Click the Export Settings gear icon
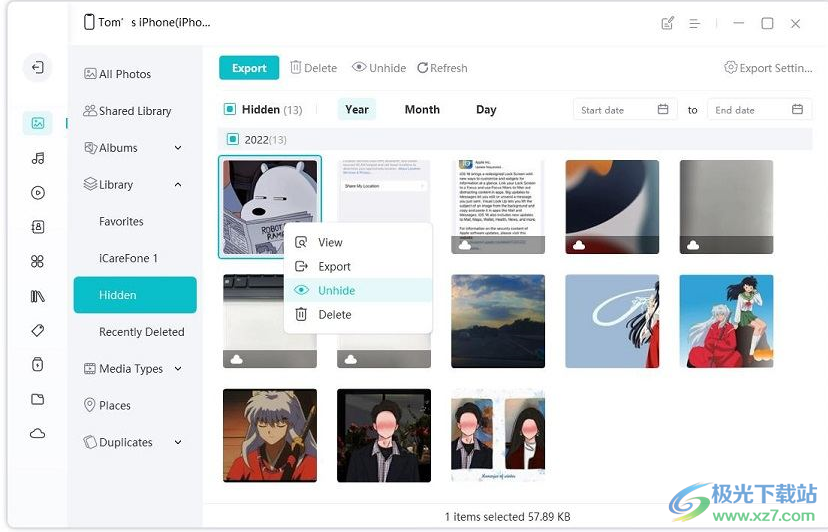The height and width of the screenshot is (532, 828). (731, 68)
